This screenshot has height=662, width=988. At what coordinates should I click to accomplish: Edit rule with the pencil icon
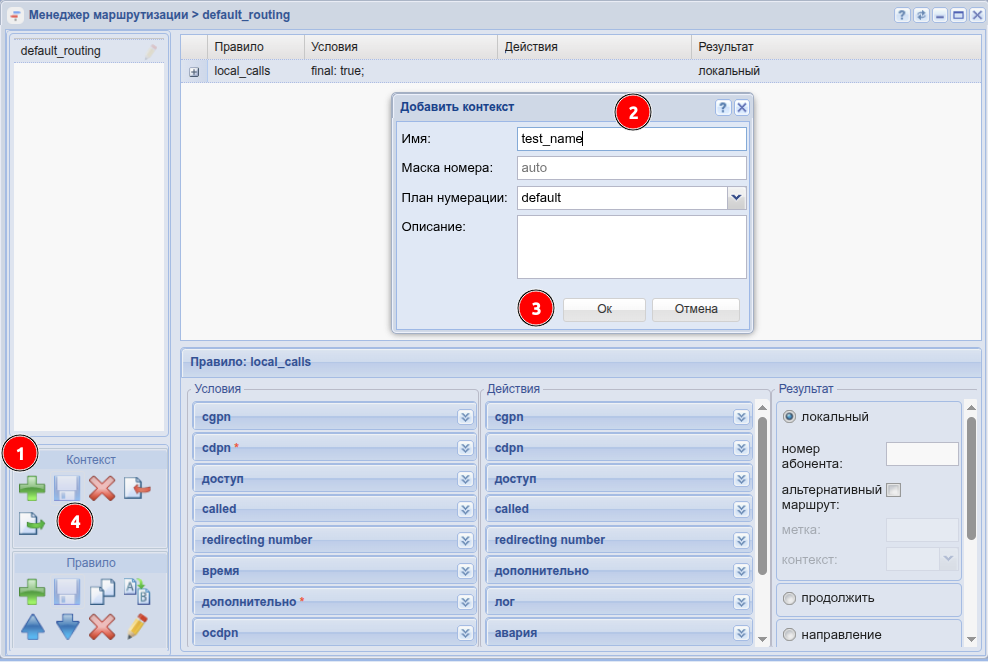[x=137, y=627]
